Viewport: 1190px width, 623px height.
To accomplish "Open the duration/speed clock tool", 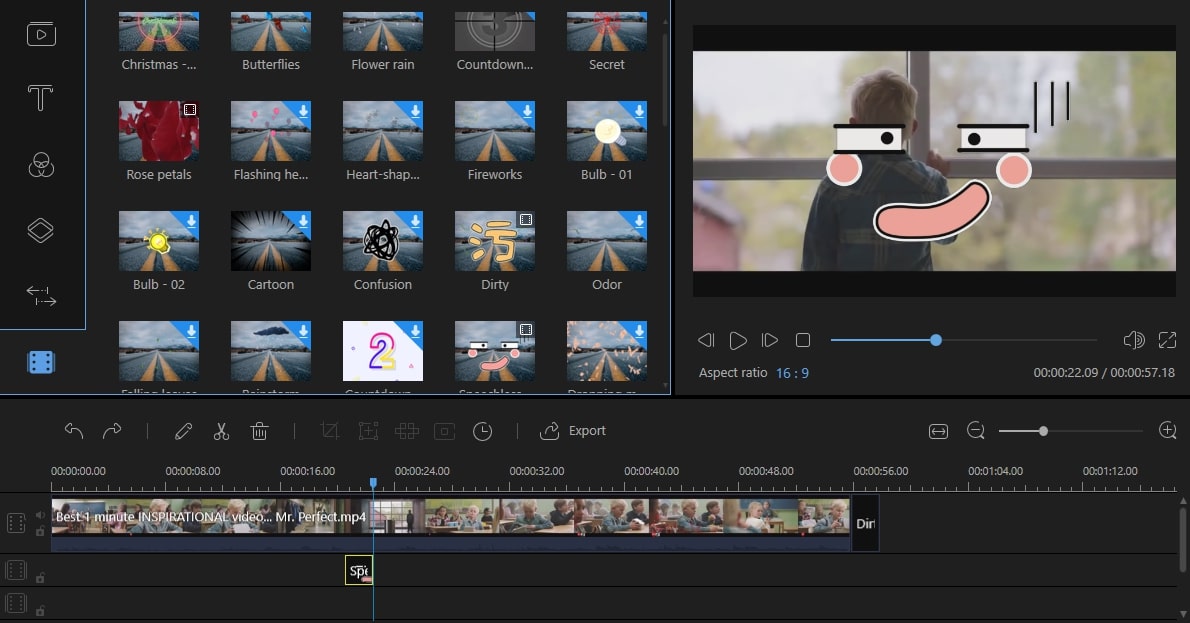I will (483, 430).
